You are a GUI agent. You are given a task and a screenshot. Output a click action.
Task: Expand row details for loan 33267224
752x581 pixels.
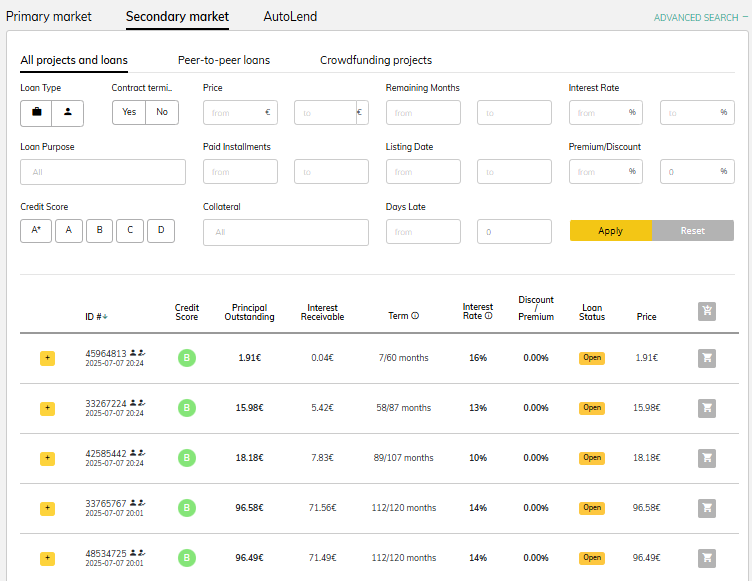click(x=47, y=408)
